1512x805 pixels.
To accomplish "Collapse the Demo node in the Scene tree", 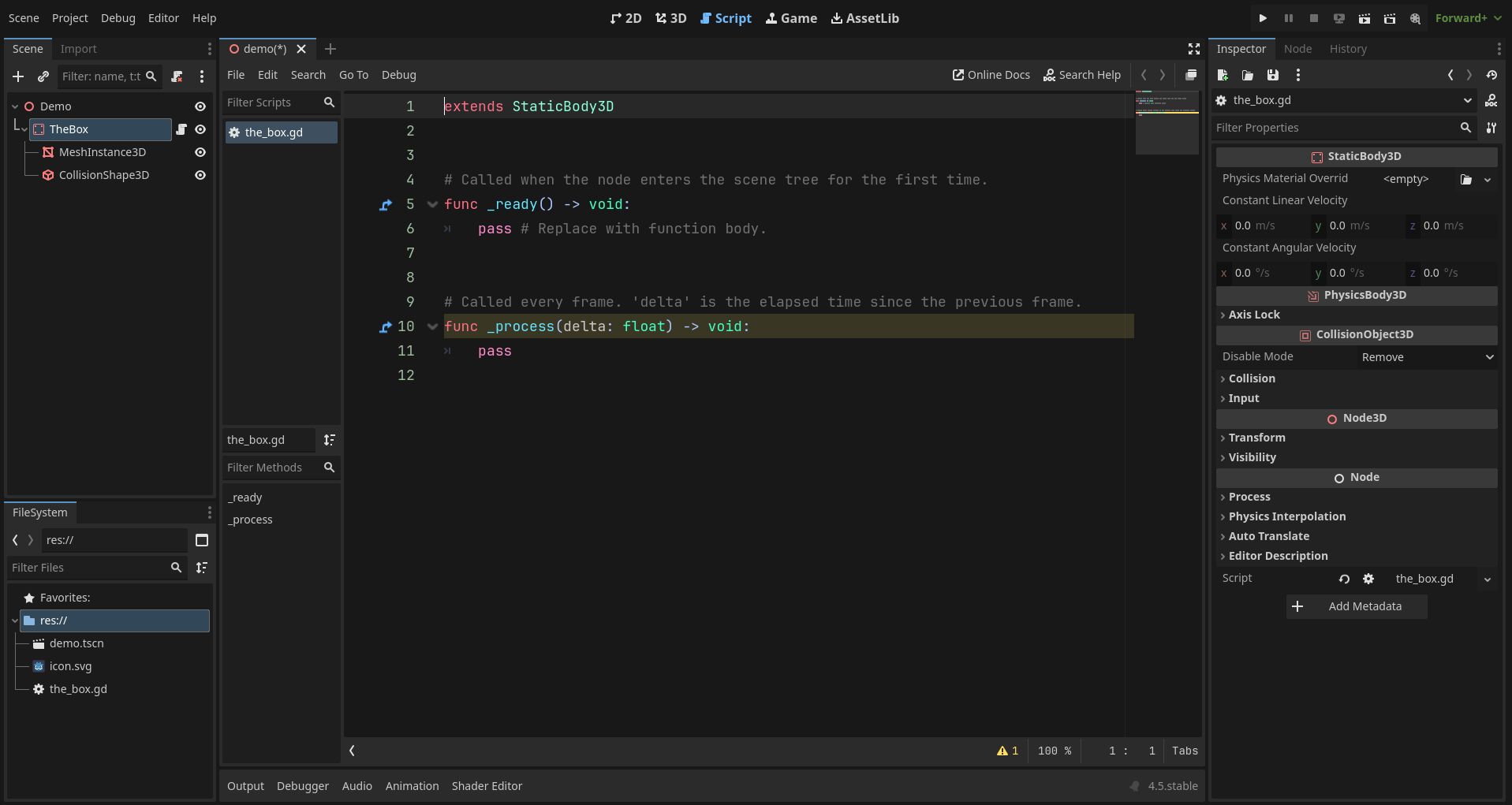I will click(x=13, y=106).
